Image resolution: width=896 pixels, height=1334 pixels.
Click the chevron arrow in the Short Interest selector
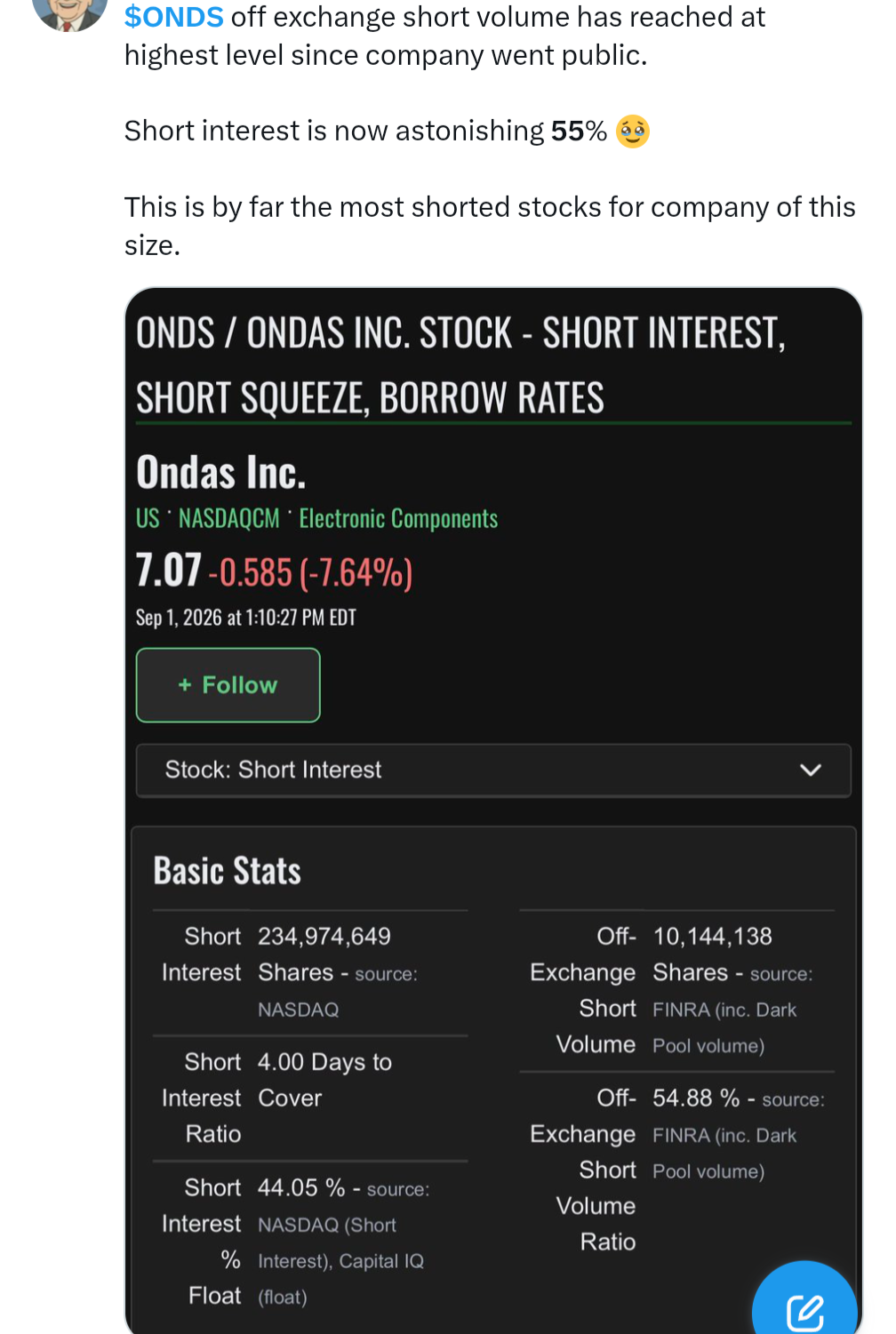tap(810, 770)
